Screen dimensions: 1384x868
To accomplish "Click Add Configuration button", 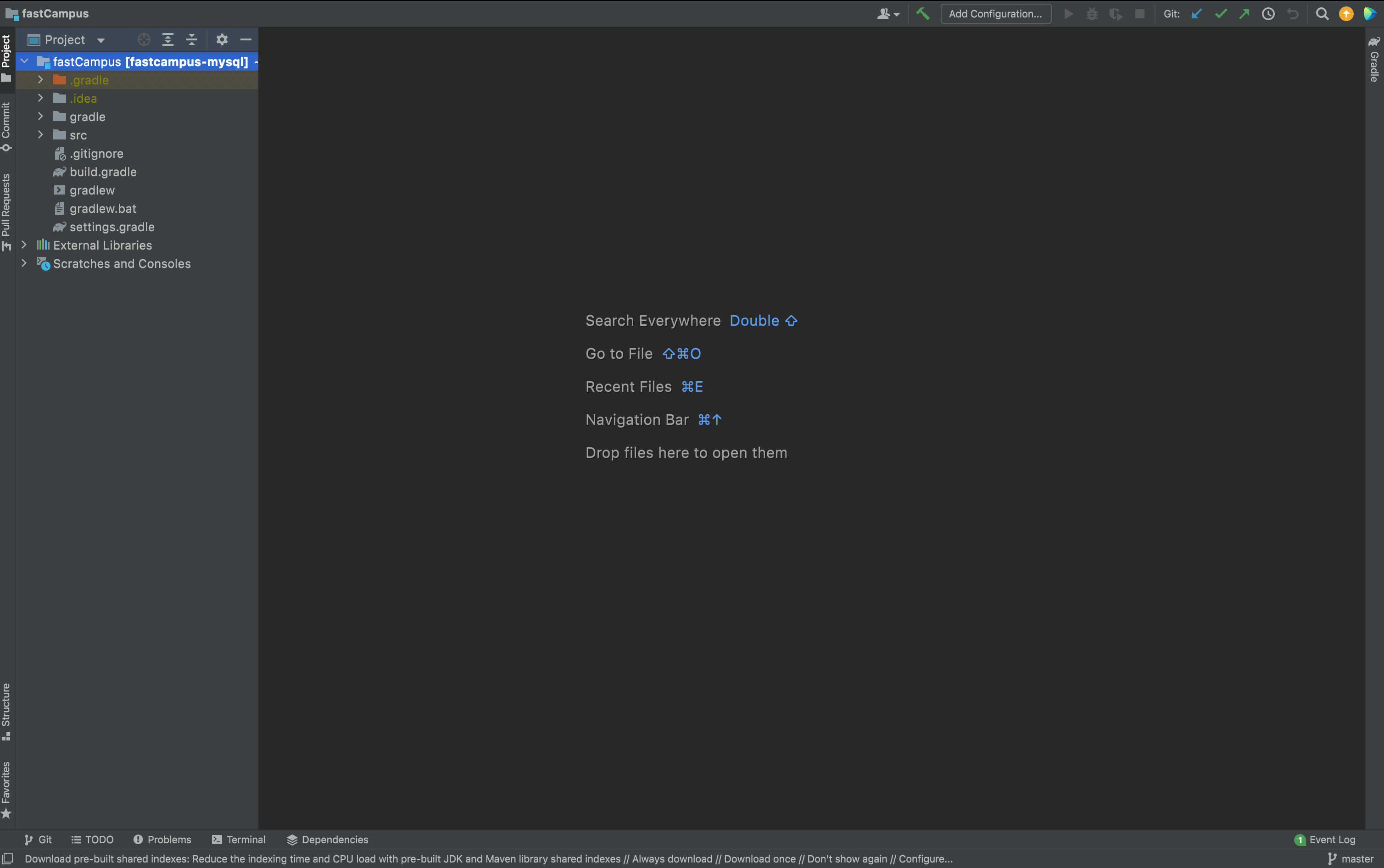I will (995, 14).
